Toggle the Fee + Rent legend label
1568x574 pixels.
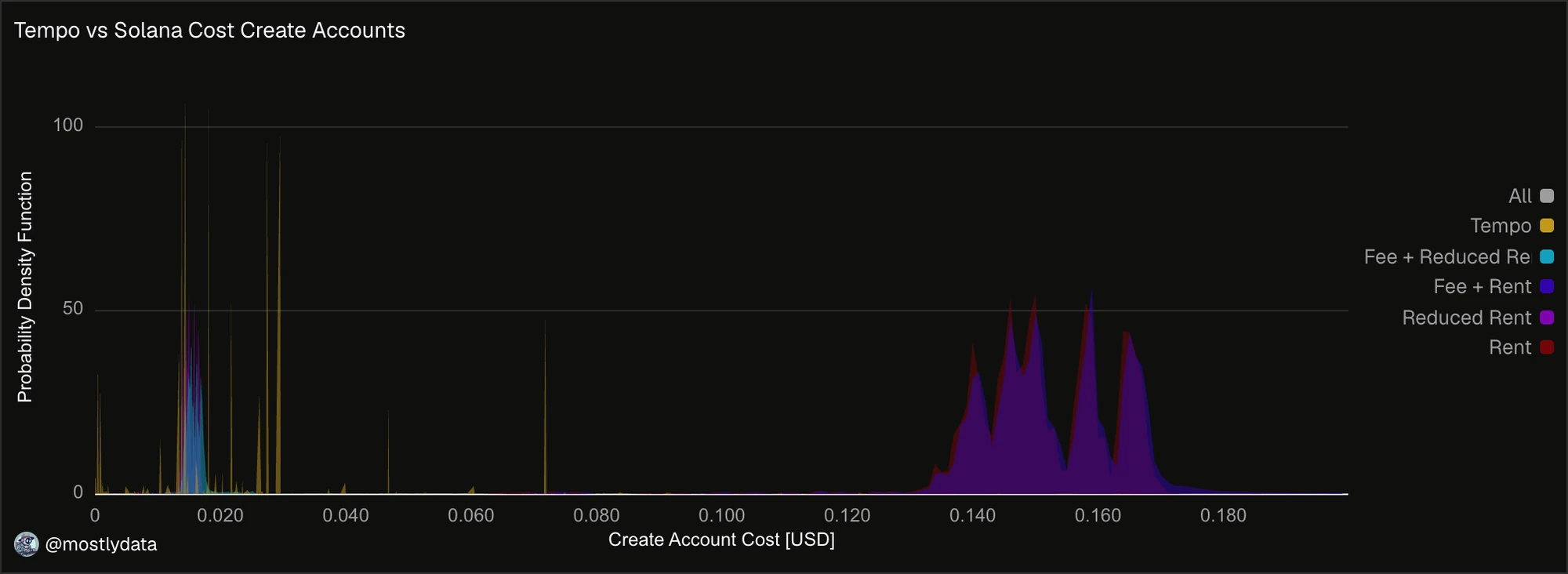[1482, 286]
